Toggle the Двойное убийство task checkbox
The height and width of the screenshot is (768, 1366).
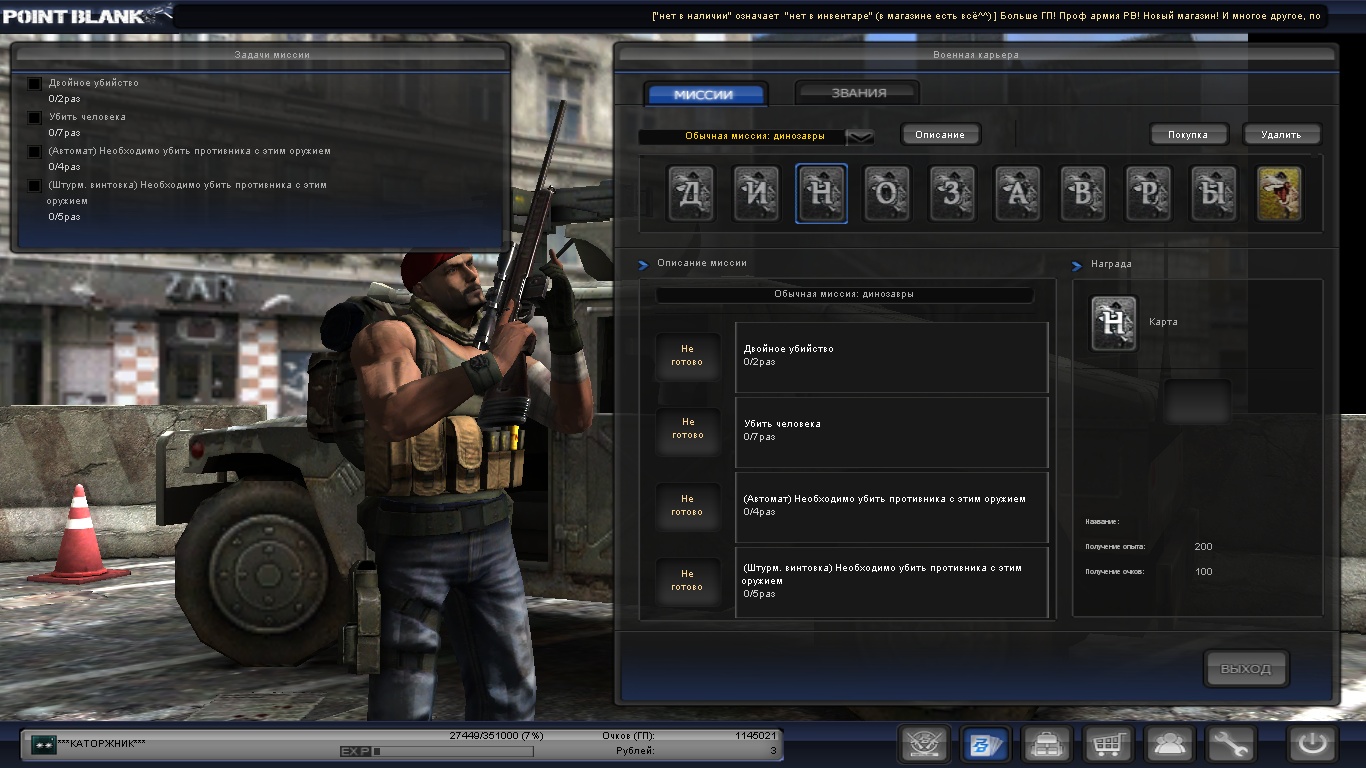[35, 84]
